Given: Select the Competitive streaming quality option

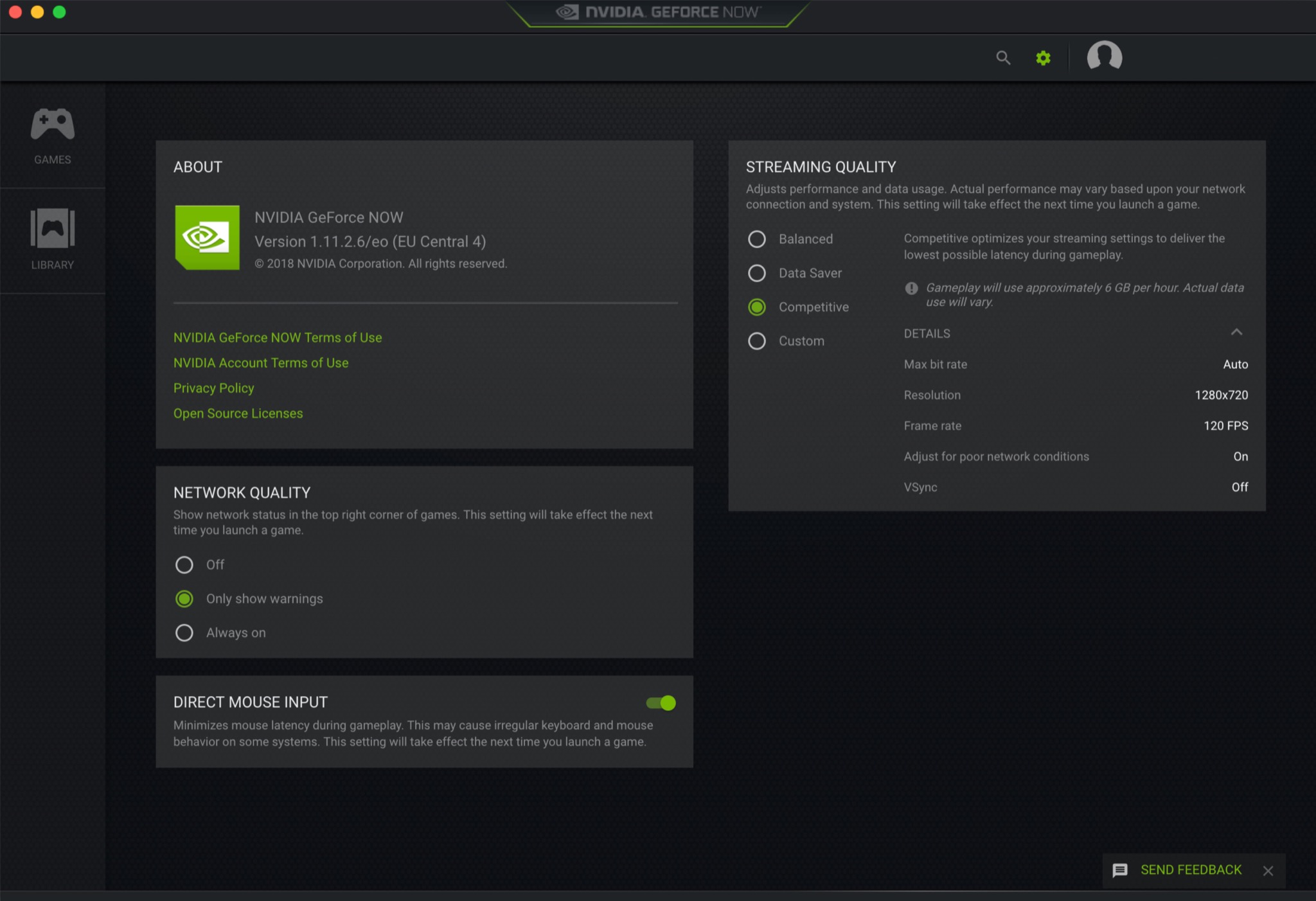Looking at the screenshot, I should (758, 306).
